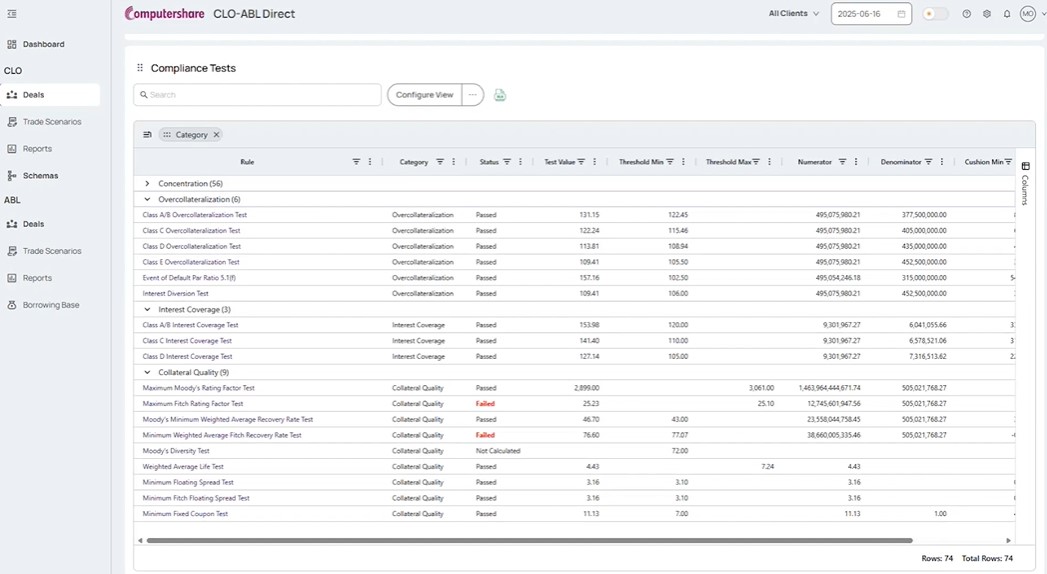Collapse the Overcollateralization (6) group
Viewport: 1047px width, 574px height.
(x=147, y=199)
